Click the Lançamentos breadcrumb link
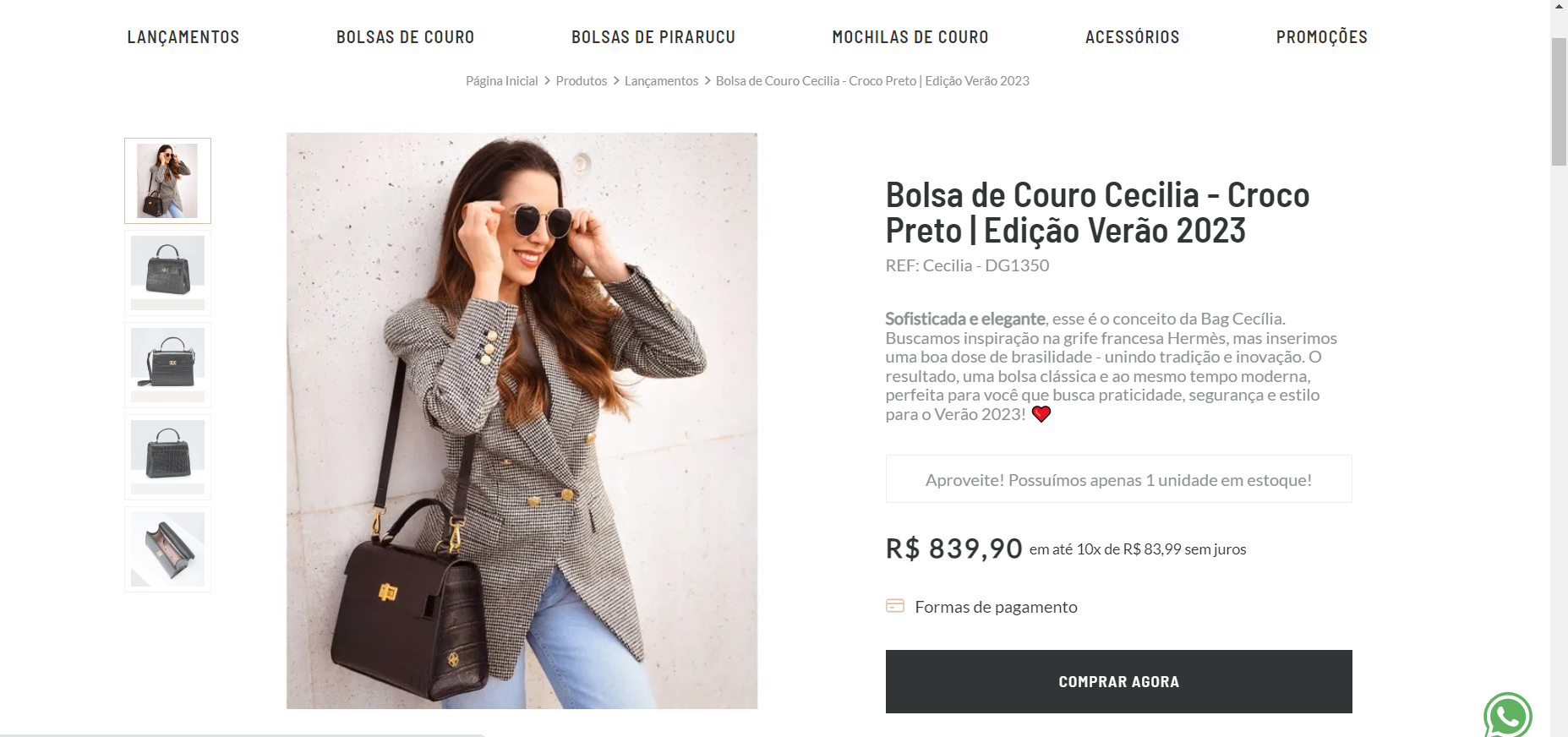Screen dimensions: 1568x737 click(661, 81)
